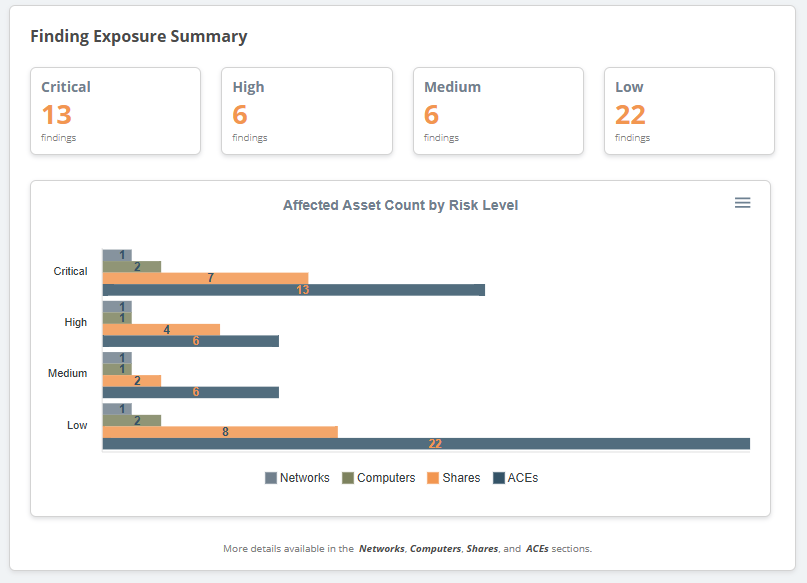Open the Computers section link

(x=435, y=549)
